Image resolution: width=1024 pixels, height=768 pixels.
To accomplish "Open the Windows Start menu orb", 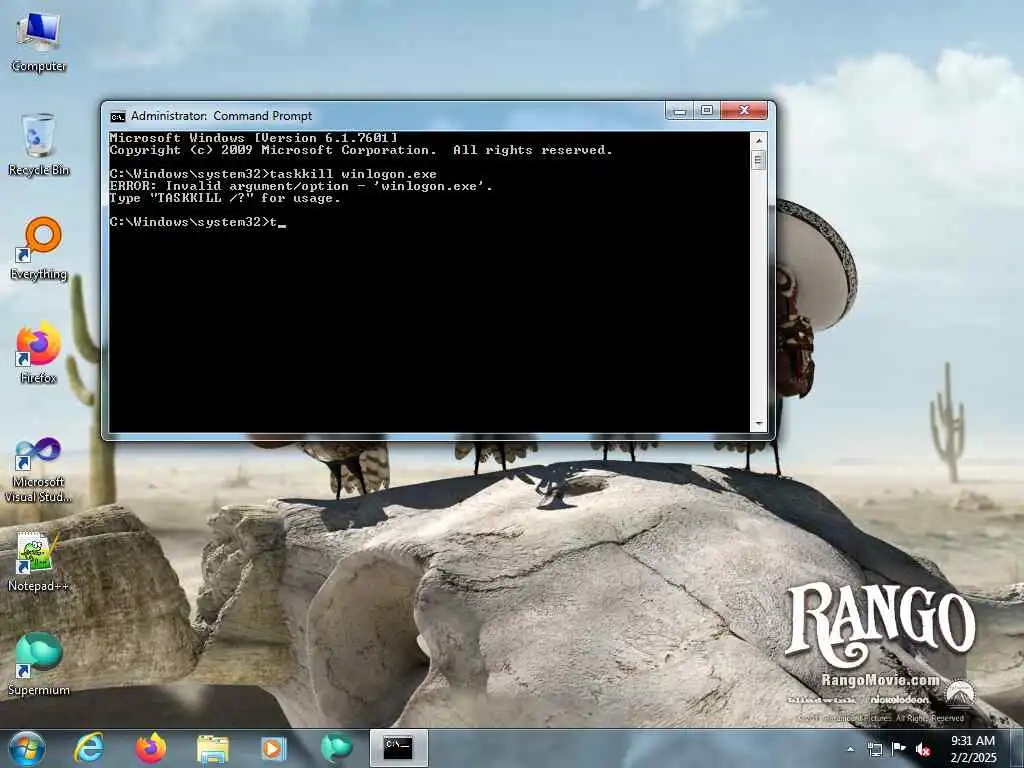I will pos(27,748).
